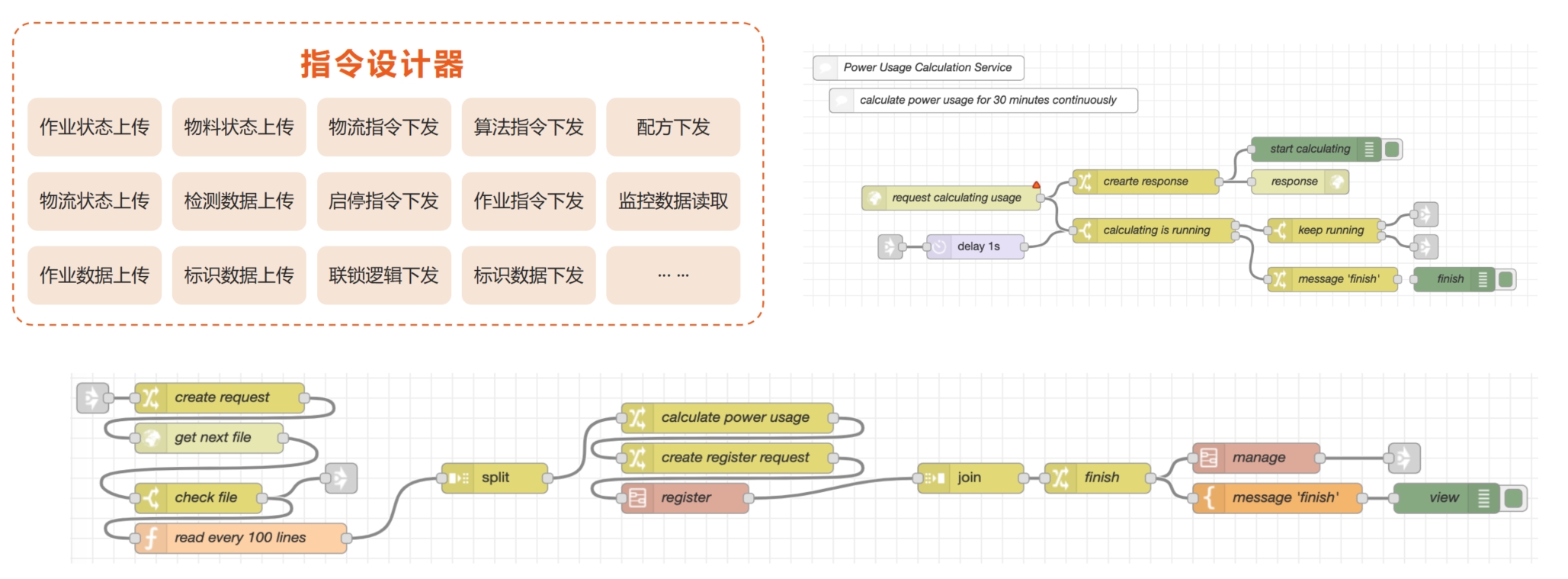Image resolution: width=1568 pixels, height=579 pixels.
Task: Click the 'keep running' switch node
Action: pos(1330,230)
